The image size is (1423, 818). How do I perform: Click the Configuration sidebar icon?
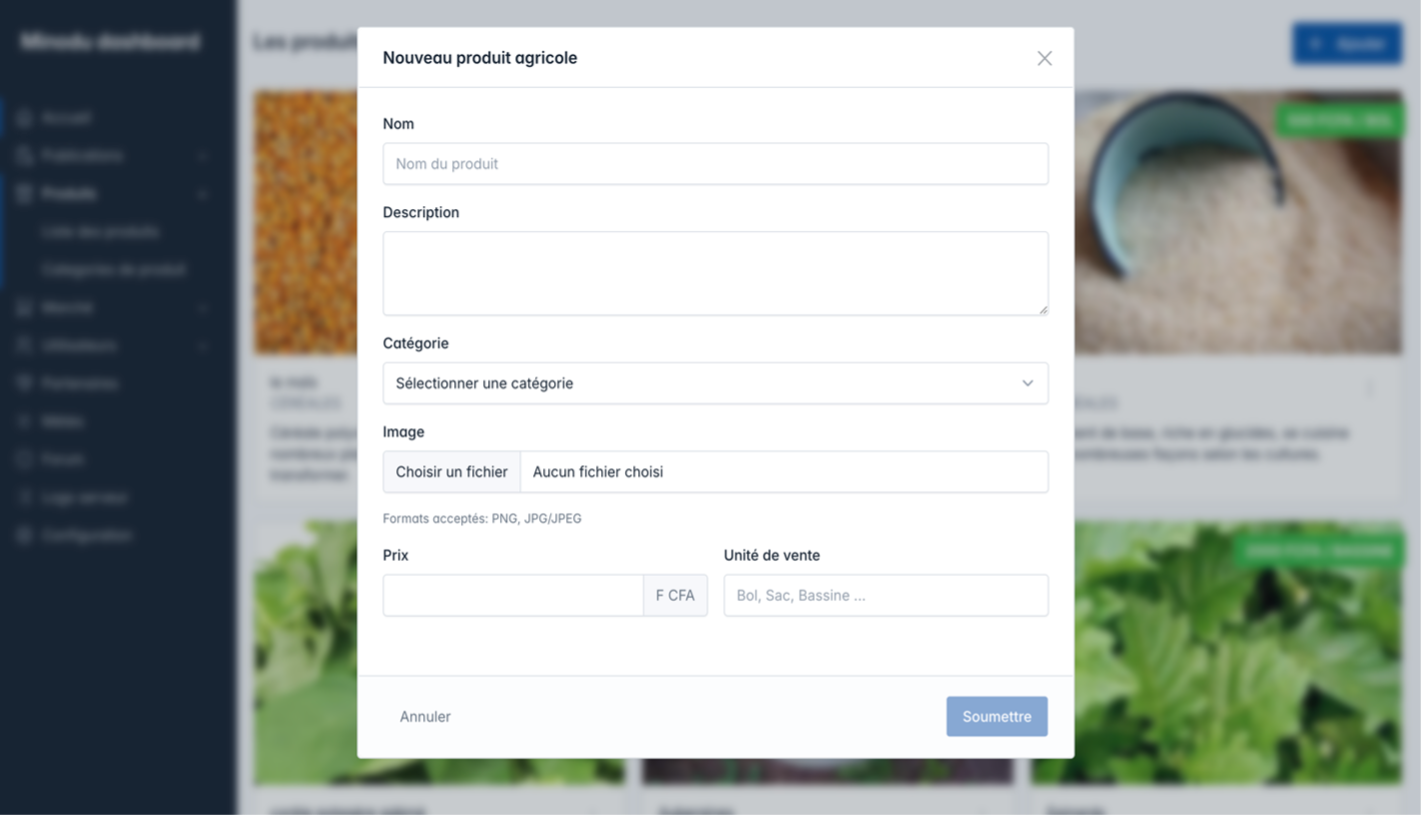(25, 536)
